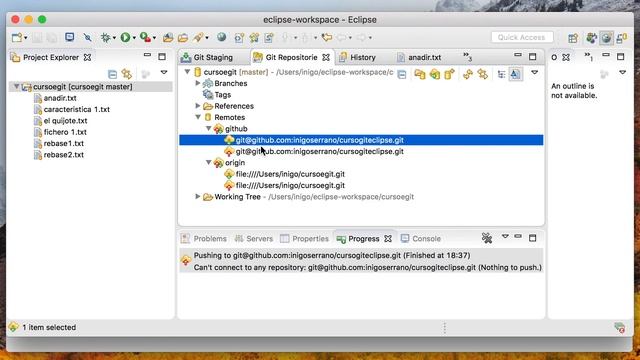Select the Tags node
The width and height of the screenshot is (640, 360).
tap(222, 95)
